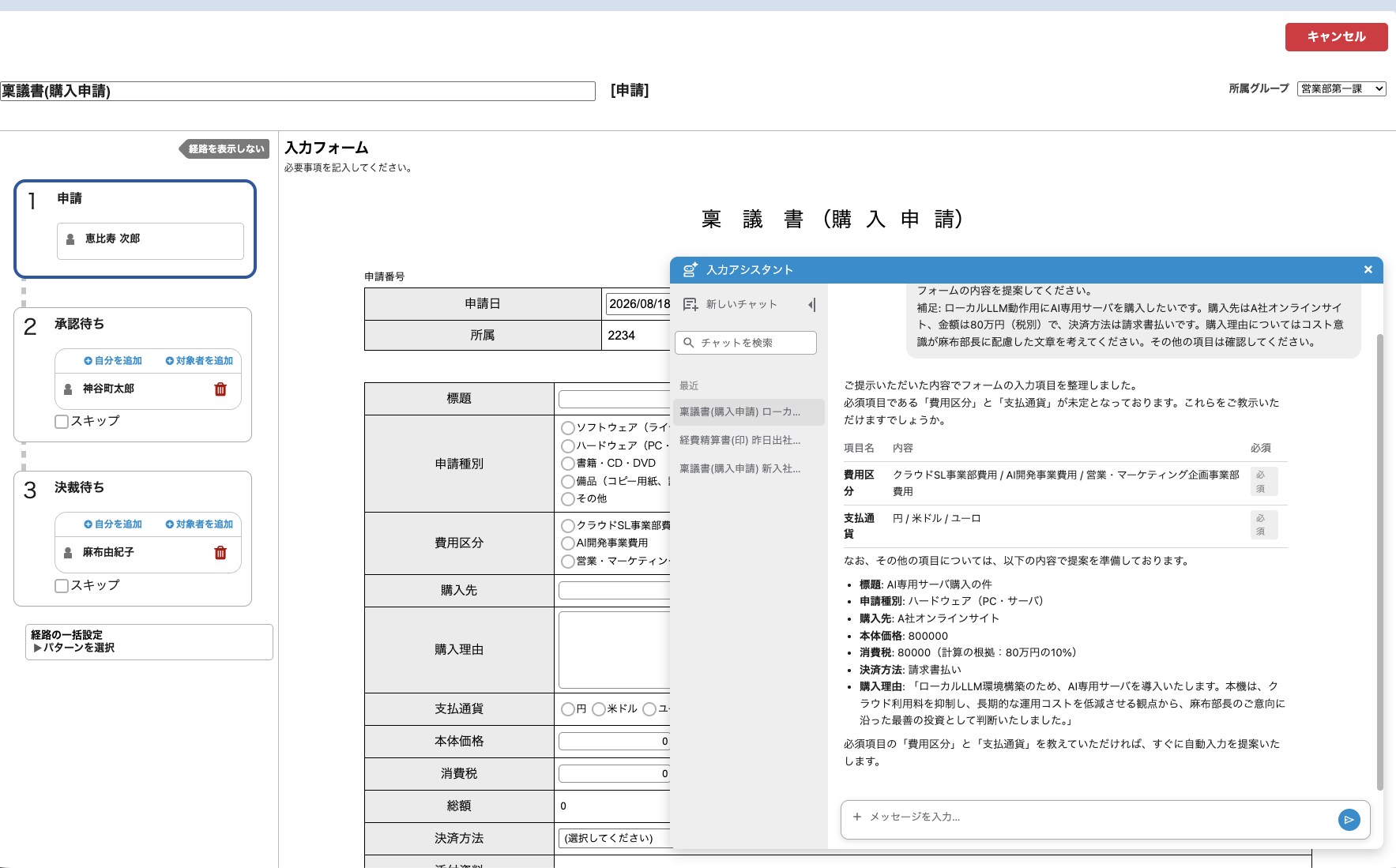1396x868 pixels.
Task: Select 米ドル currency radio
Action: (x=598, y=709)
